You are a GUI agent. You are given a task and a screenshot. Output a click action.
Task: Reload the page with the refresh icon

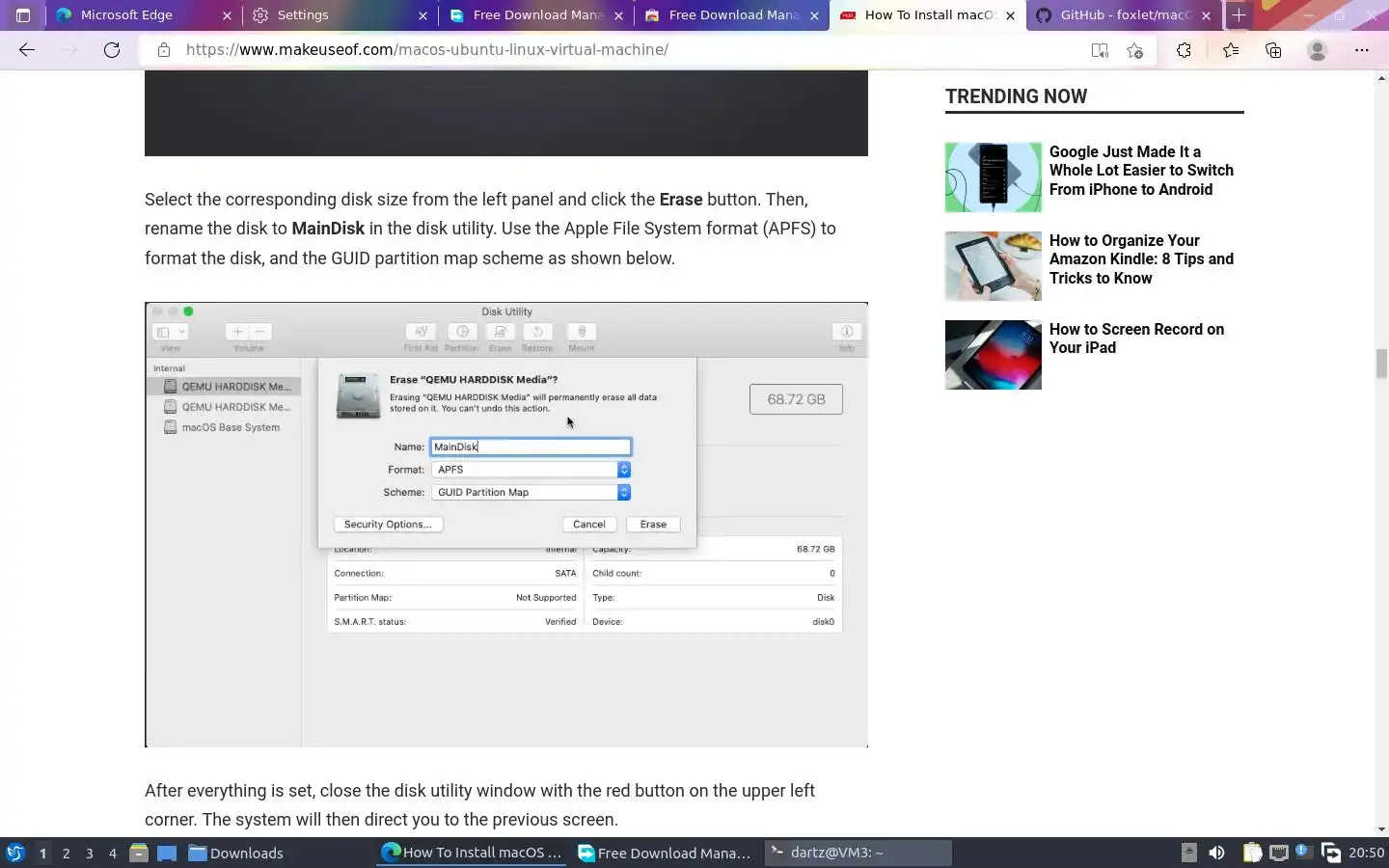112,50
